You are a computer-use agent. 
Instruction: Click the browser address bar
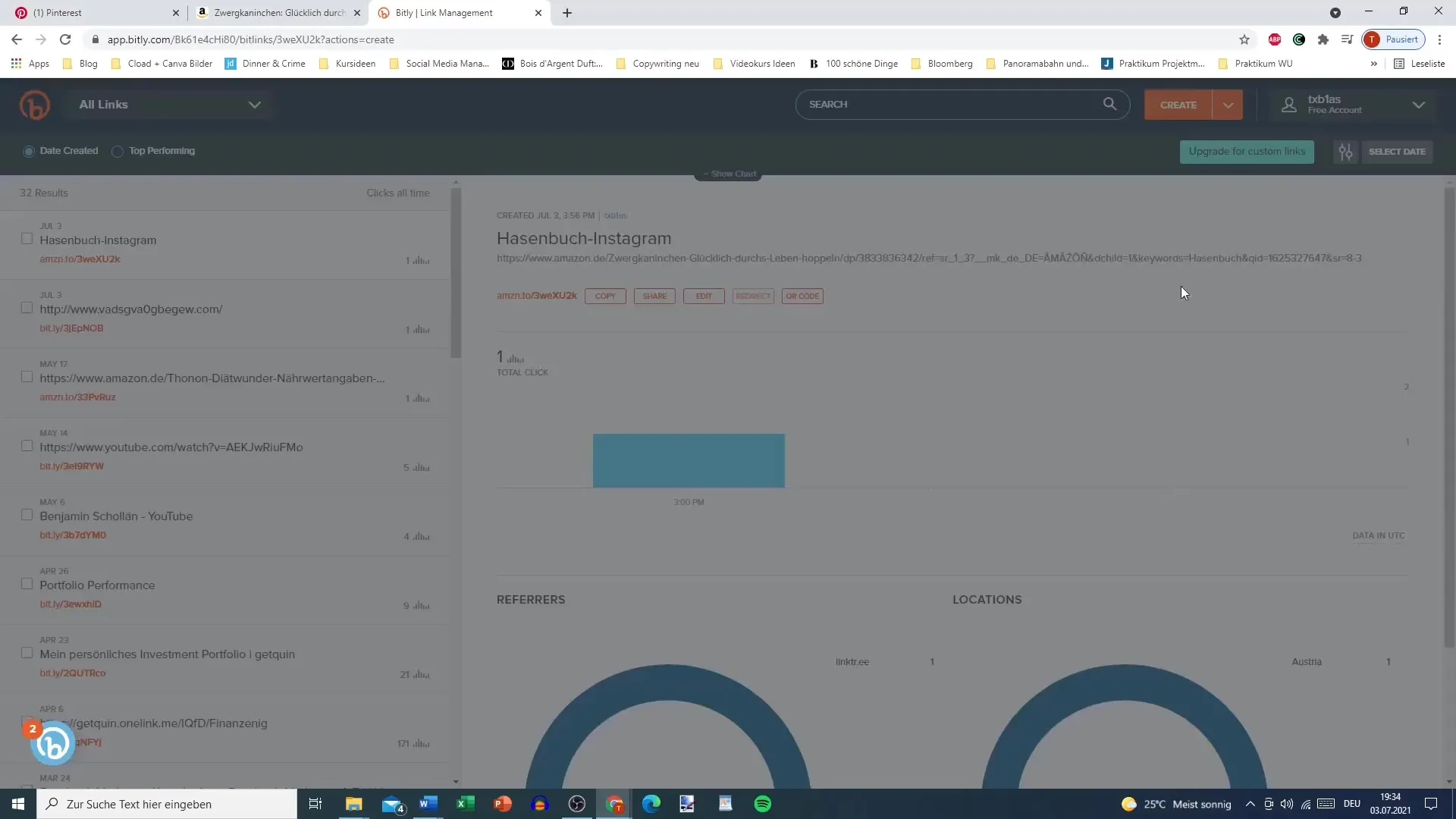(660, 39)
